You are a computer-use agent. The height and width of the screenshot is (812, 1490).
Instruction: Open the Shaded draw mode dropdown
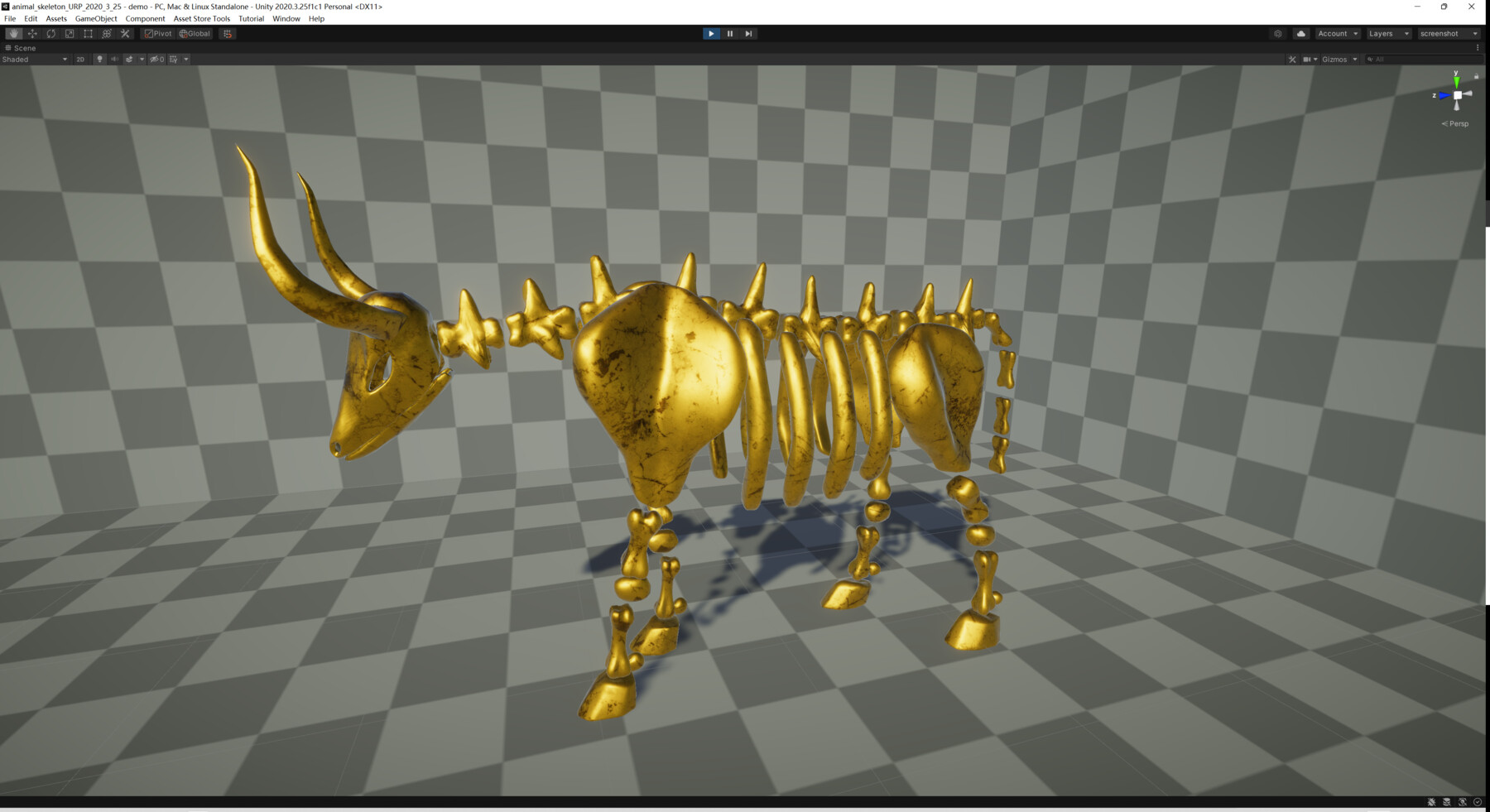pyautogui.click(x=35, y=59)
